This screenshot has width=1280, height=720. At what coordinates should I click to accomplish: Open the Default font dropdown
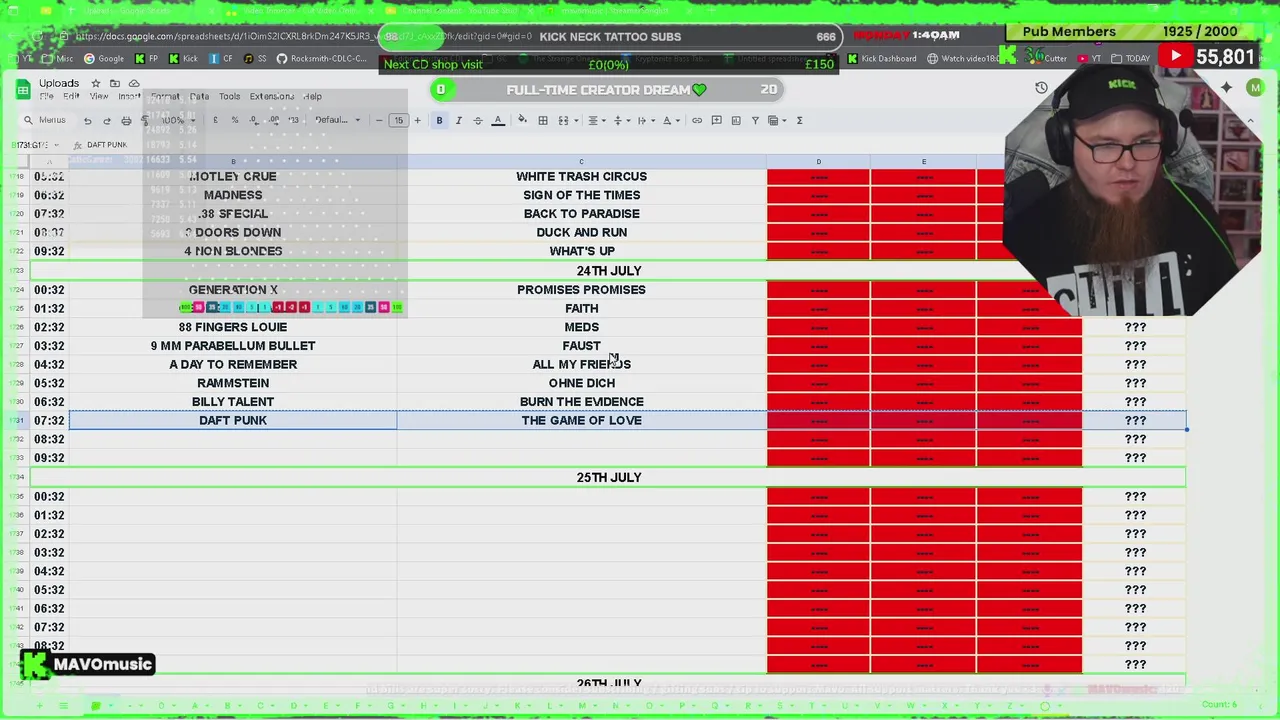pos(337,120)
